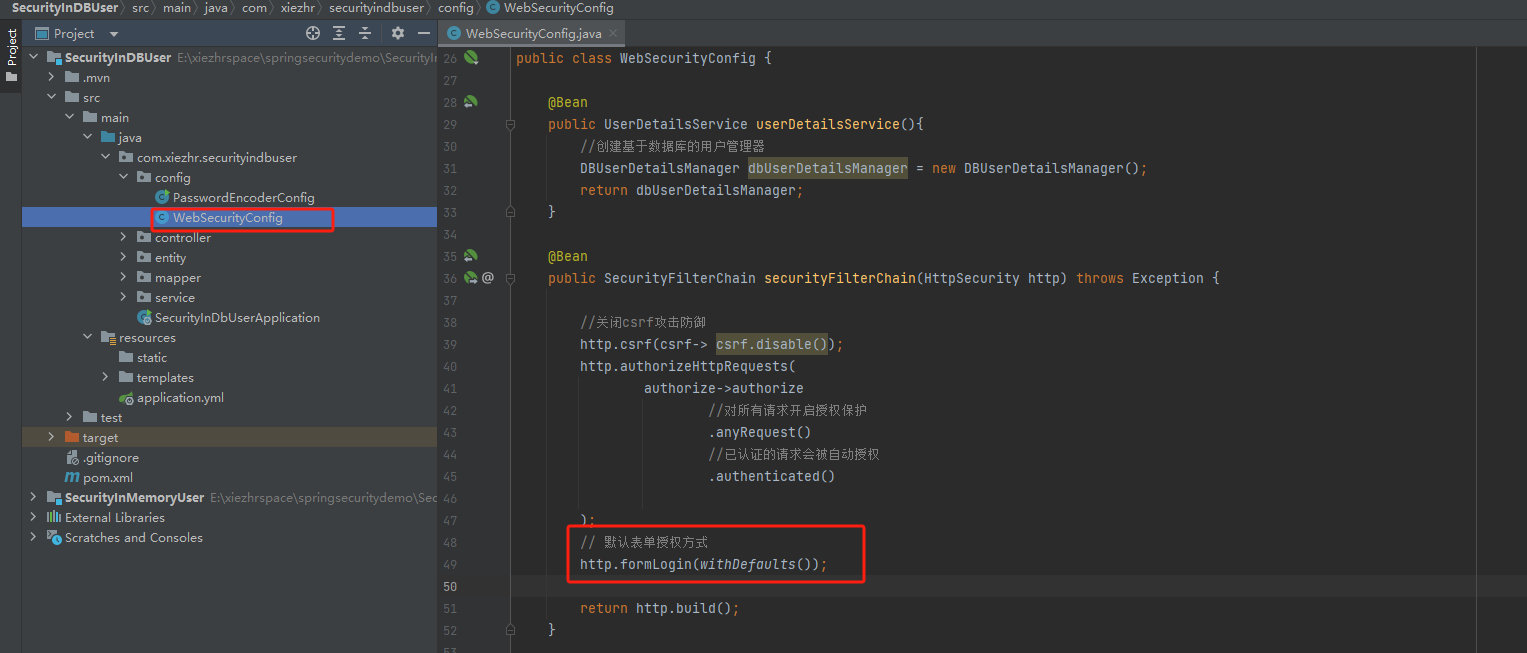Click the Spring bean gutter icon on line 28

click(470, 101)
